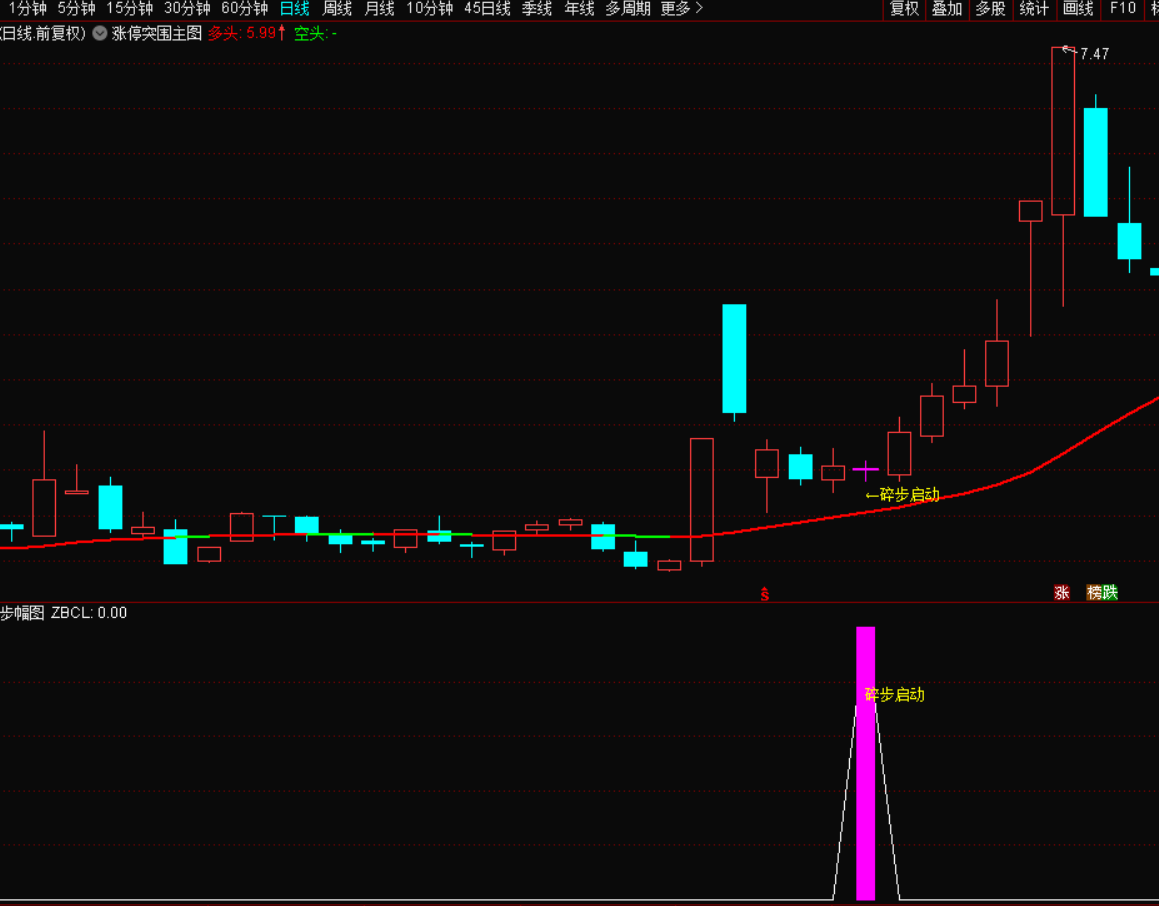Click the magenta 碎步启动 bar in lower pane
The width and height of the screenshot is (1159, 906).
[865, 800]
